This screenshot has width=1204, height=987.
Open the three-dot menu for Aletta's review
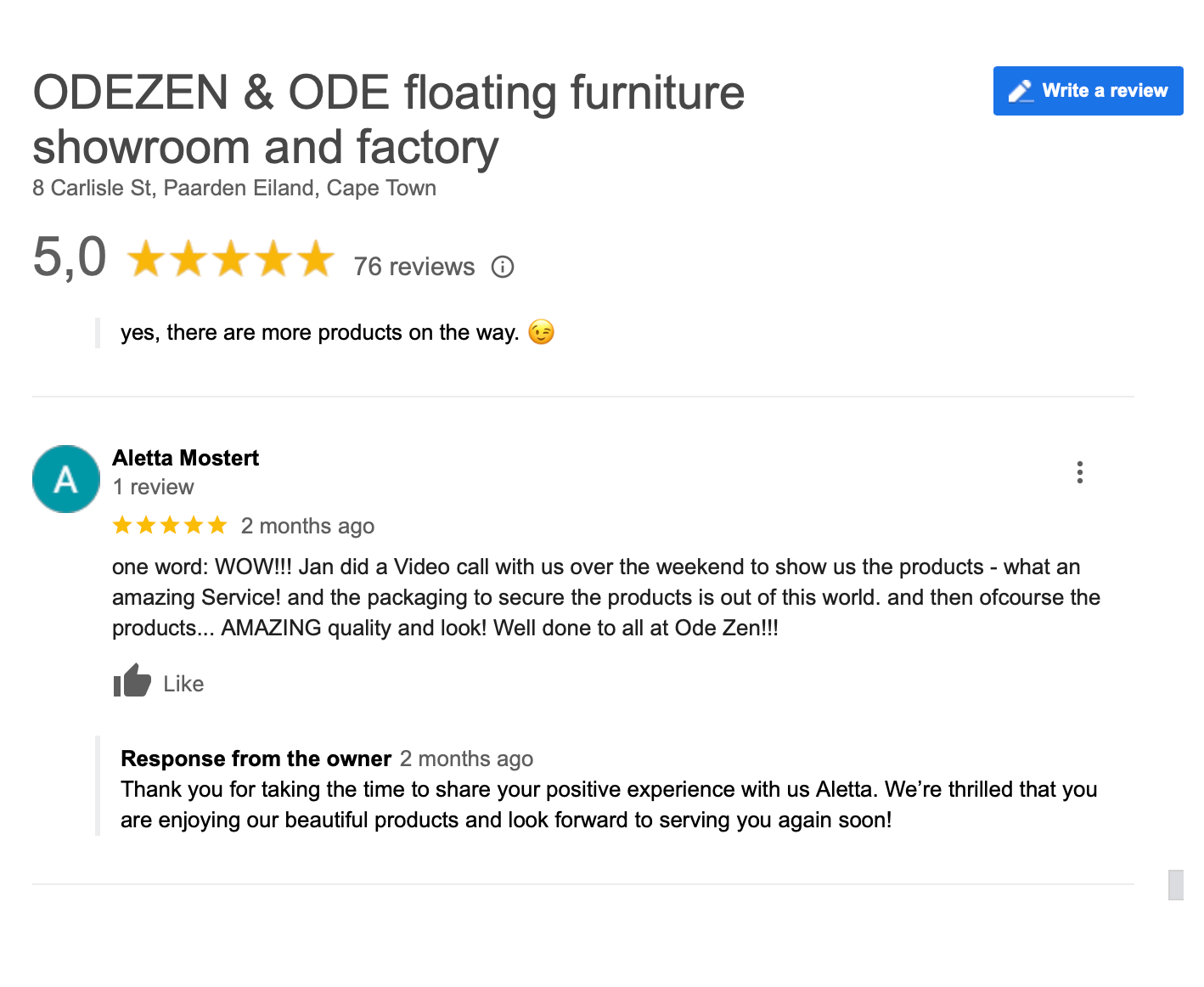(x=1079, y=472)
